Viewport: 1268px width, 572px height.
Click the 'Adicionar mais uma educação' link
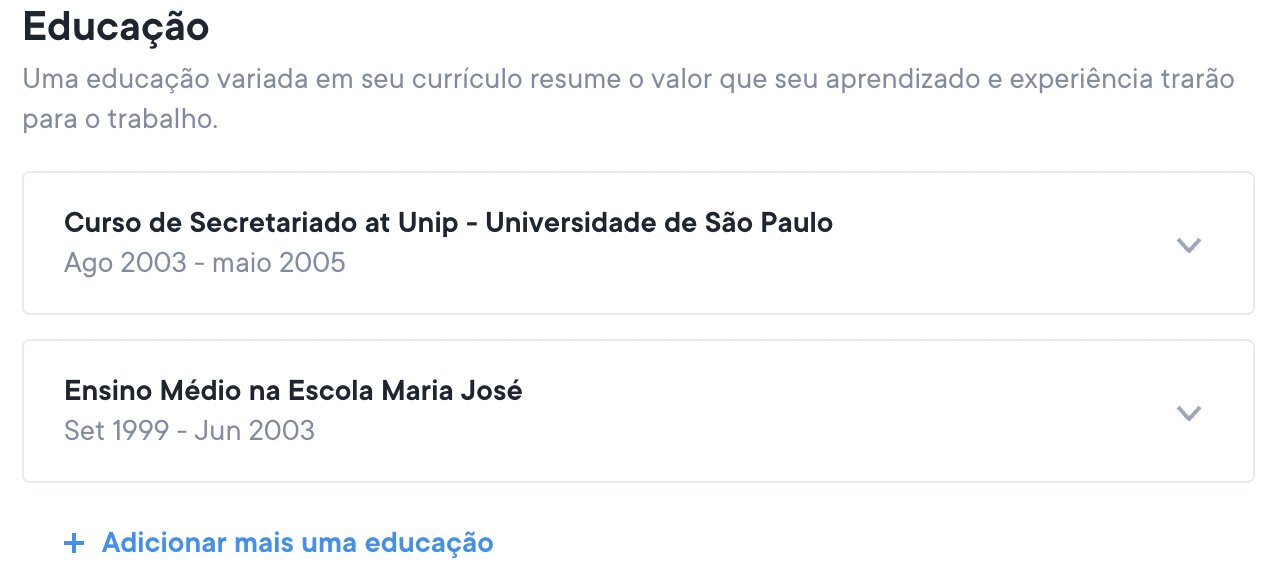[297, 543]
